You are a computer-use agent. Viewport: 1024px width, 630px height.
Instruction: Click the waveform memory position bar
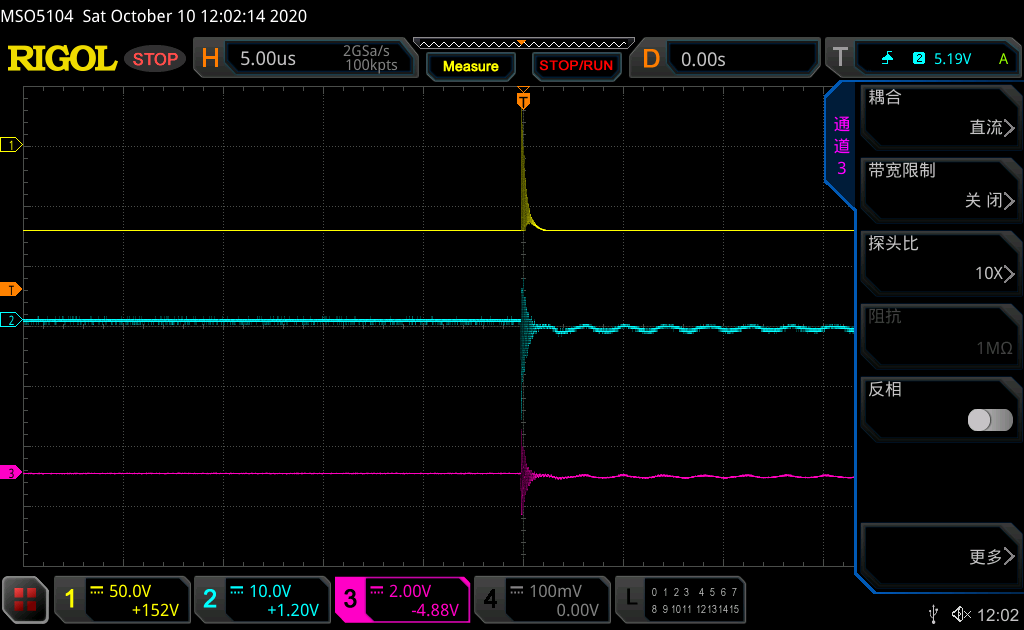point(523,43)
